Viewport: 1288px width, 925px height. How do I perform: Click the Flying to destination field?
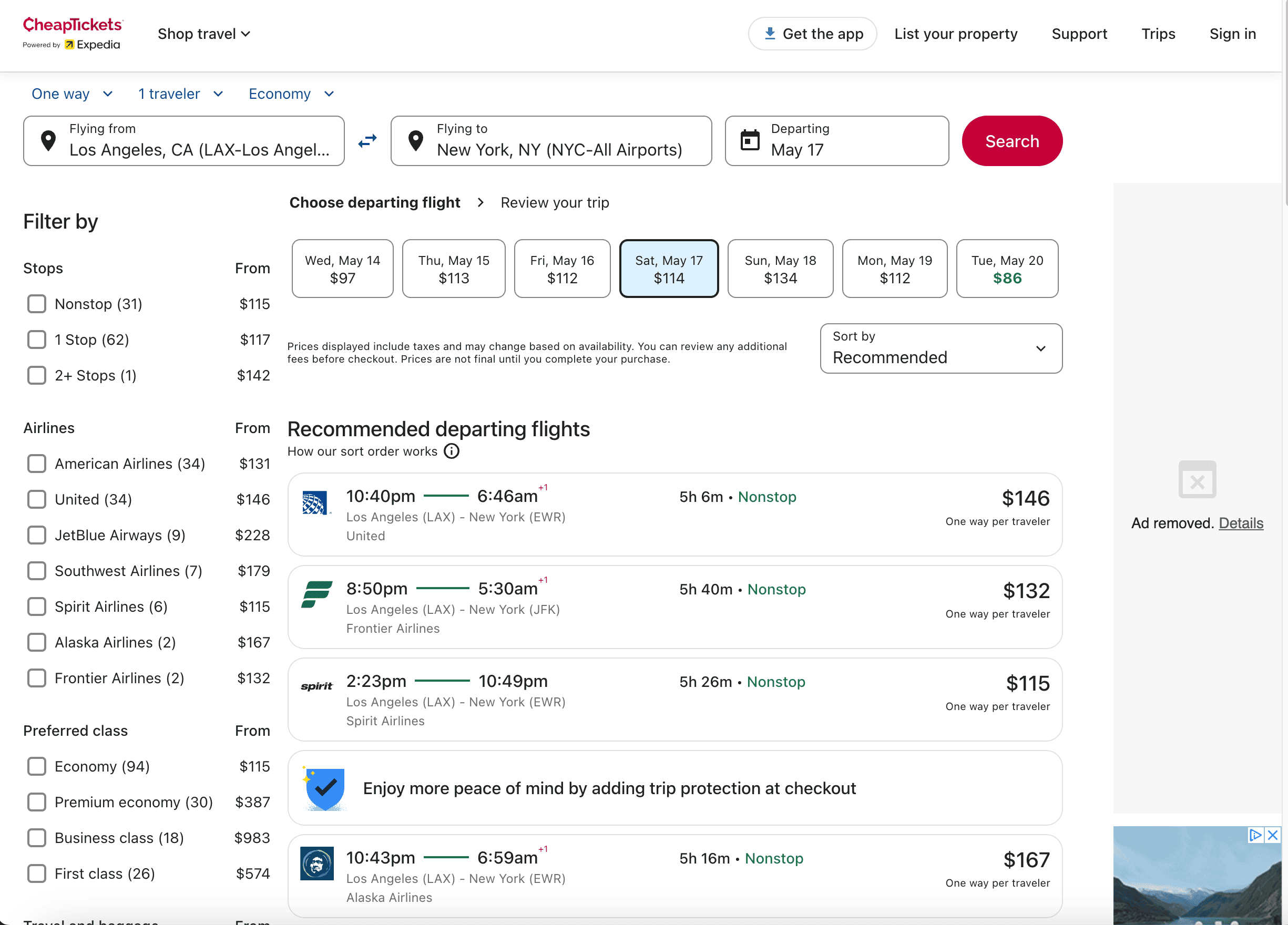pos(551,141)
